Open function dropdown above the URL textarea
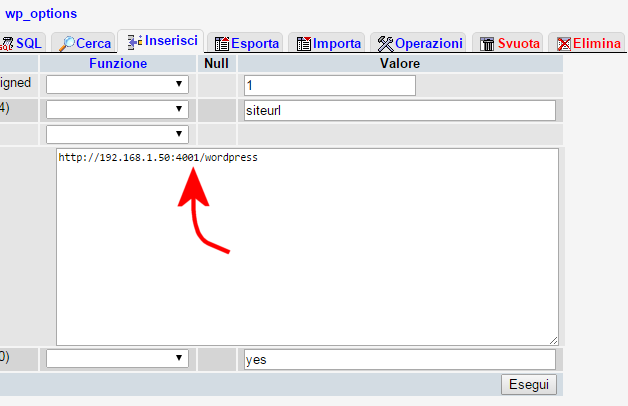 tap(117, 134)
